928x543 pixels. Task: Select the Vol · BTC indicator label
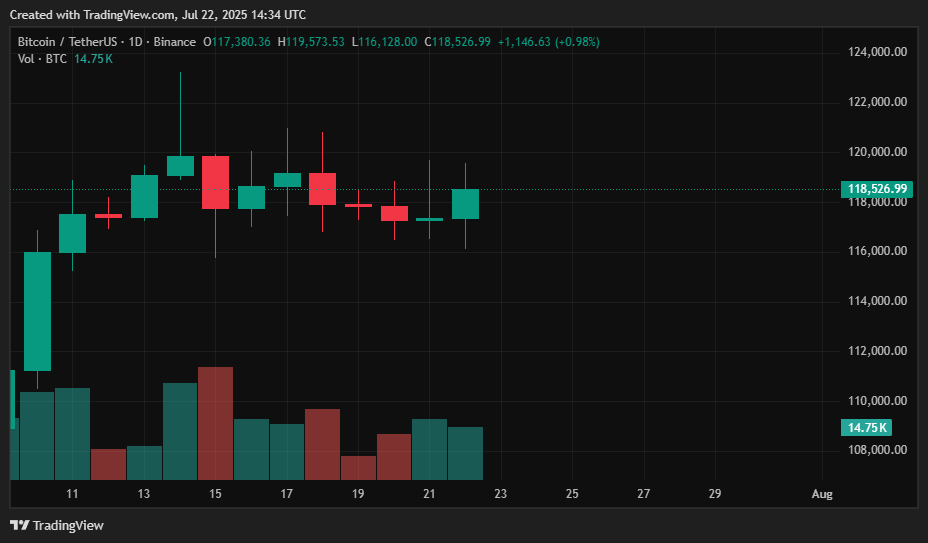(x=43, y=59)
